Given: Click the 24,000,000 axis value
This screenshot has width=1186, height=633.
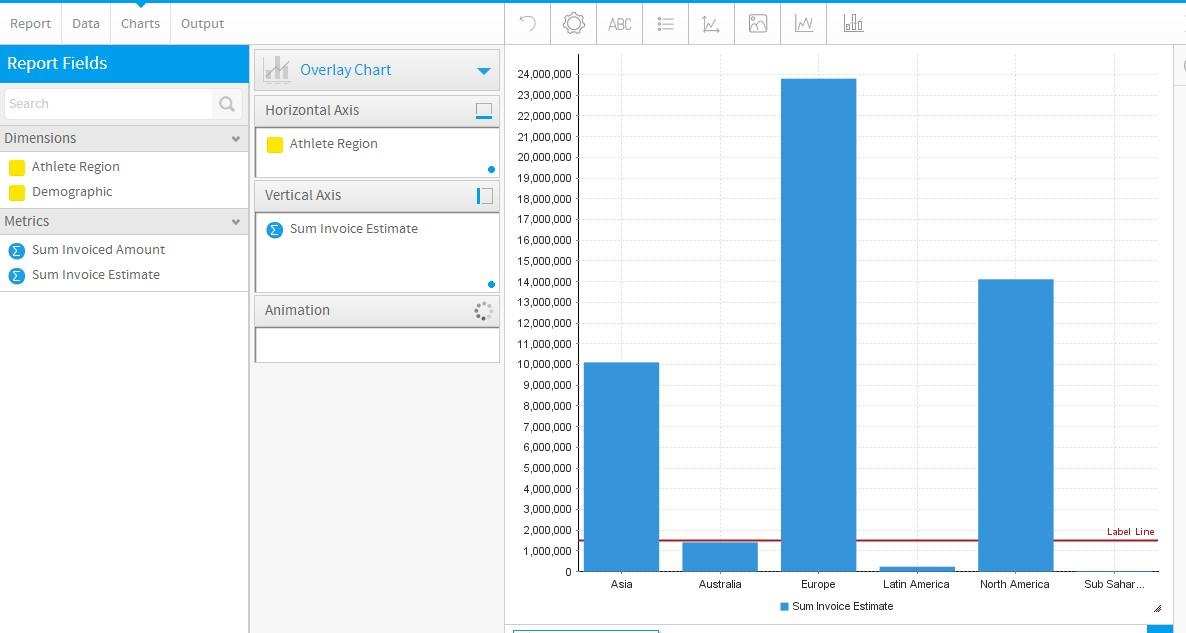Looking at the screenshot, I should pos(544,74).
